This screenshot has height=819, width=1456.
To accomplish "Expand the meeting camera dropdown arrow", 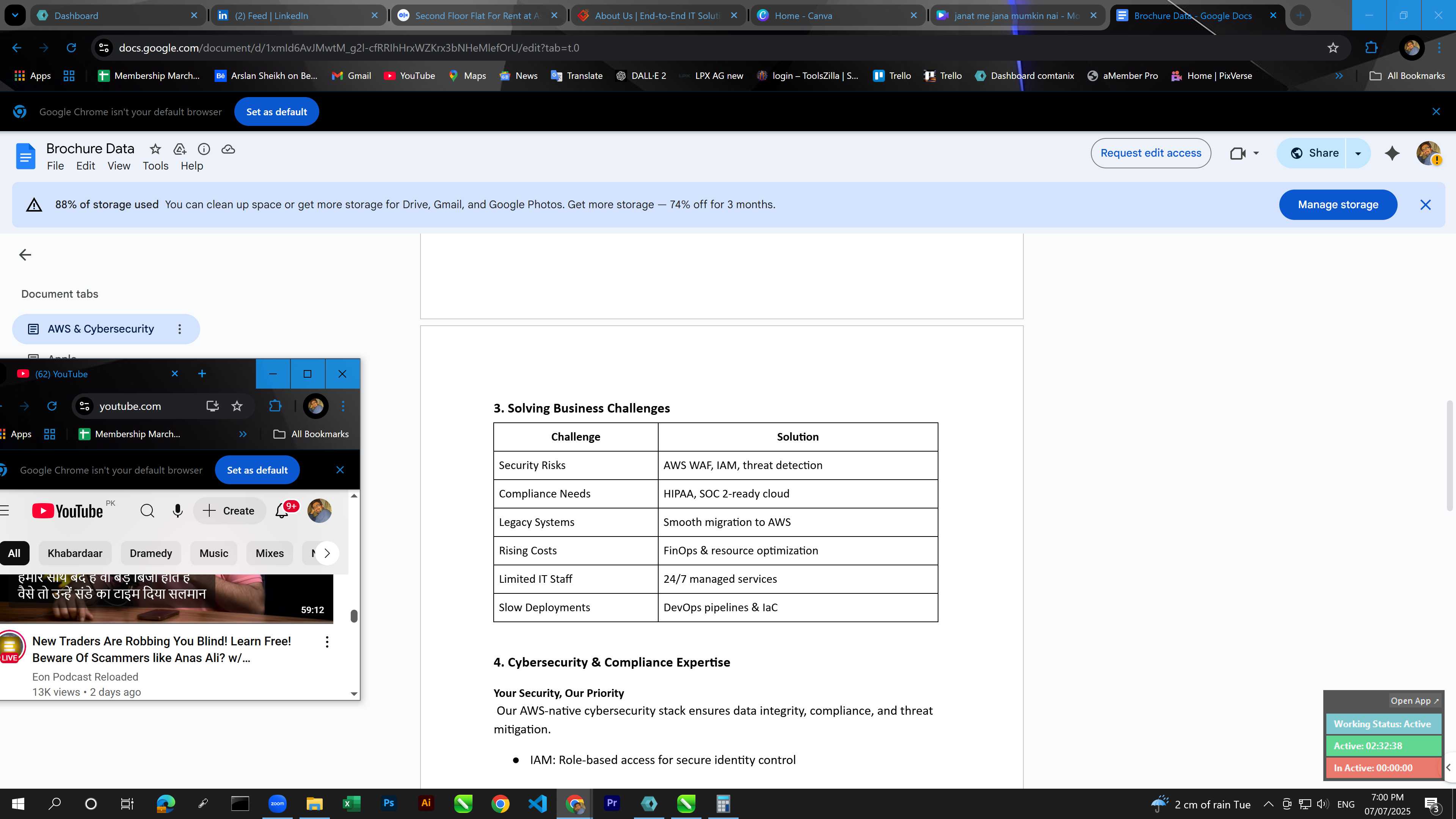I will tap(1256, 153).
